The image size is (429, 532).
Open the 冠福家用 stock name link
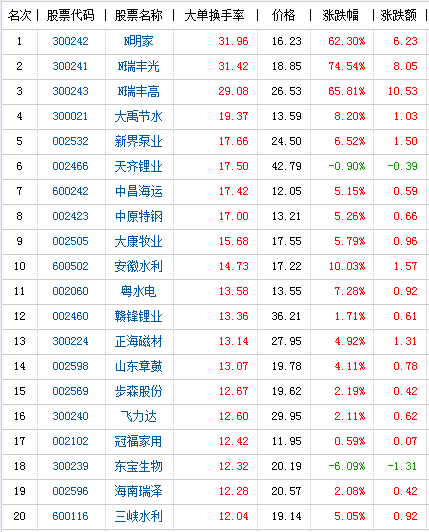(x=138, y=441)
